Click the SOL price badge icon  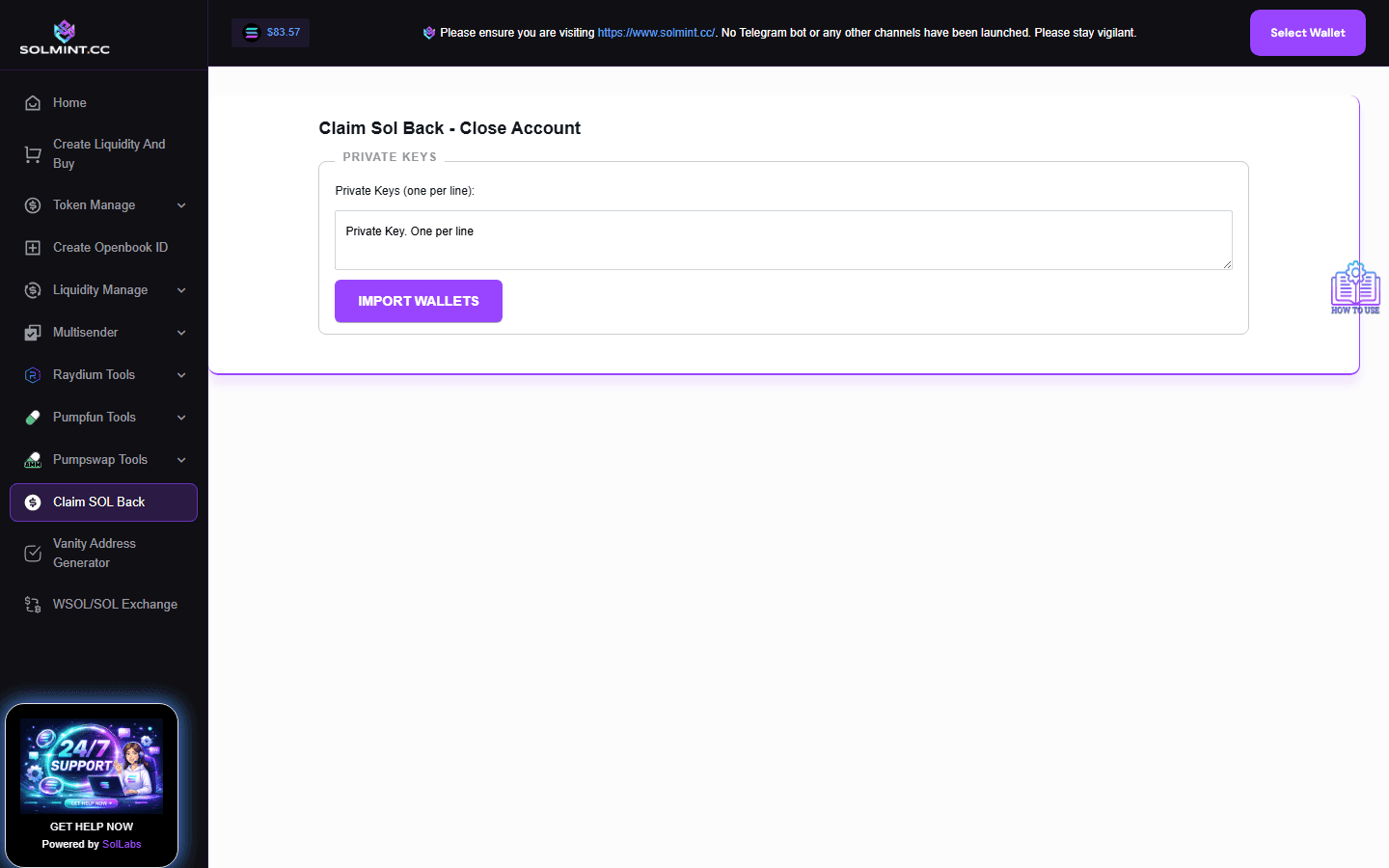click(x=249, y=32)
